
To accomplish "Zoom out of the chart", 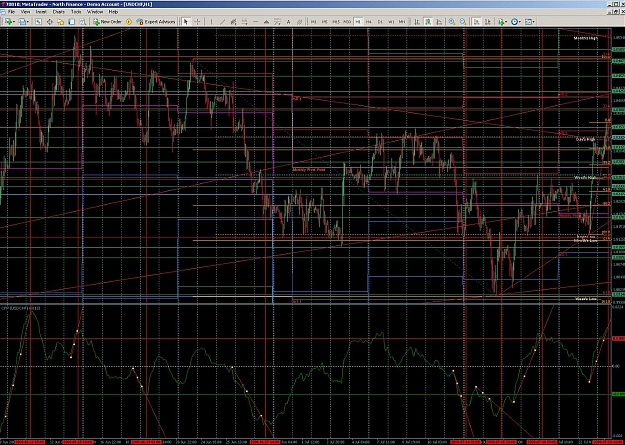I will coord(463,22).
